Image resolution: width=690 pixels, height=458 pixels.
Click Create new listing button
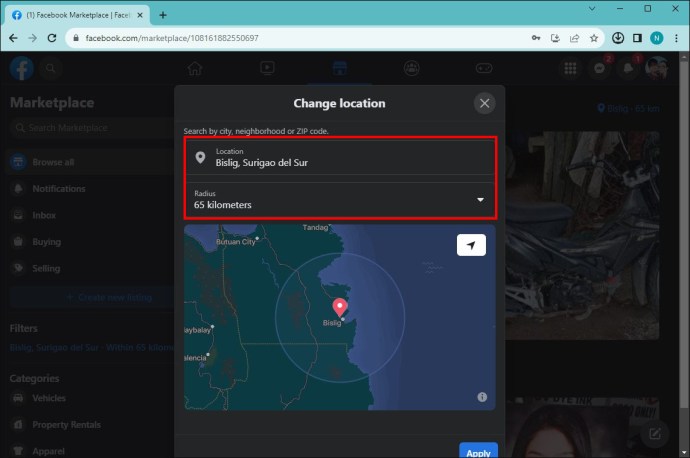point(92,297)
